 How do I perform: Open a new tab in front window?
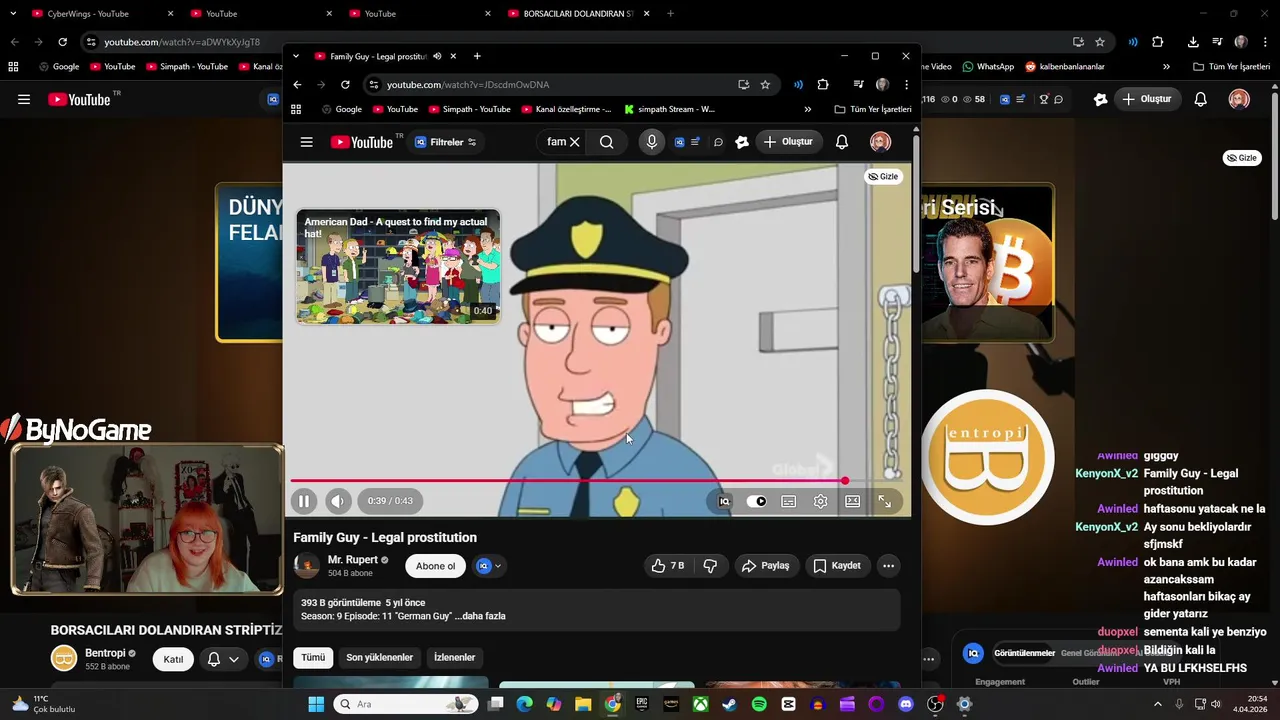(477, 56)
